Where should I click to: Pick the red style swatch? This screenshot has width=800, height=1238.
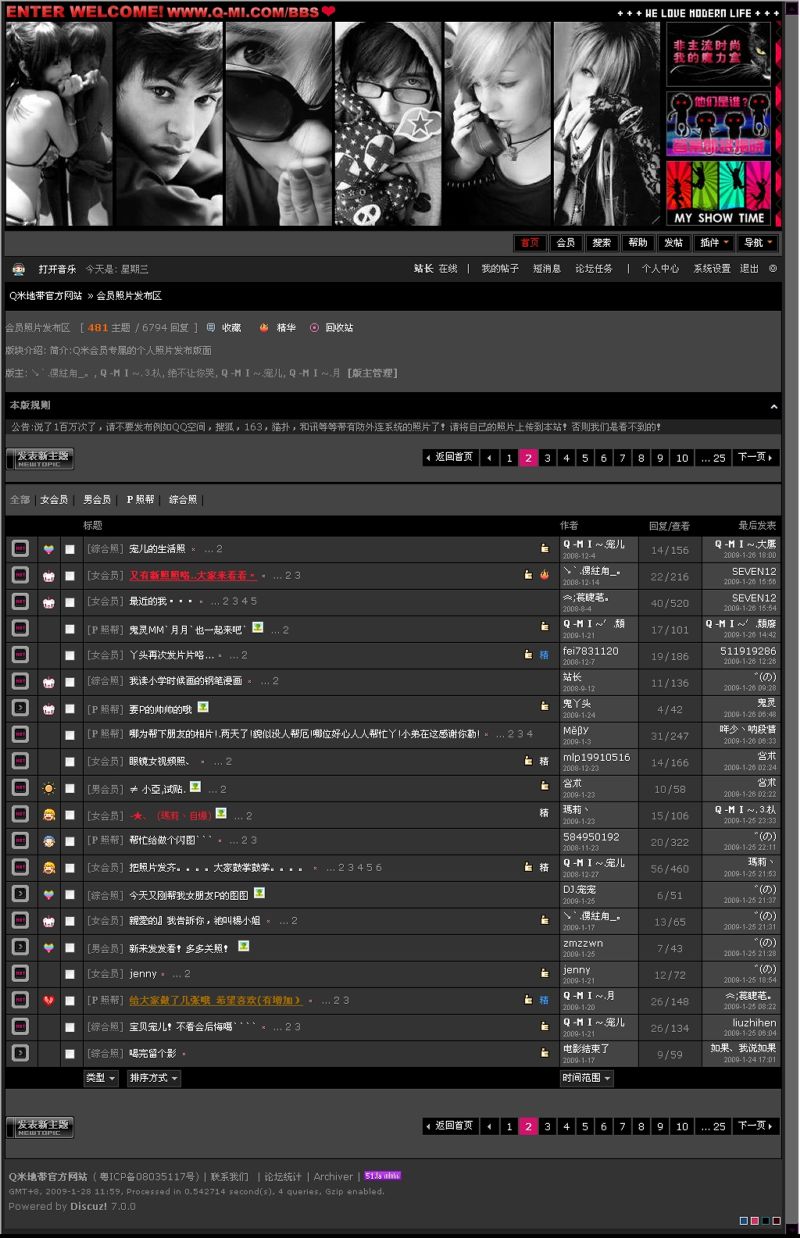[x=776, y=1221]
